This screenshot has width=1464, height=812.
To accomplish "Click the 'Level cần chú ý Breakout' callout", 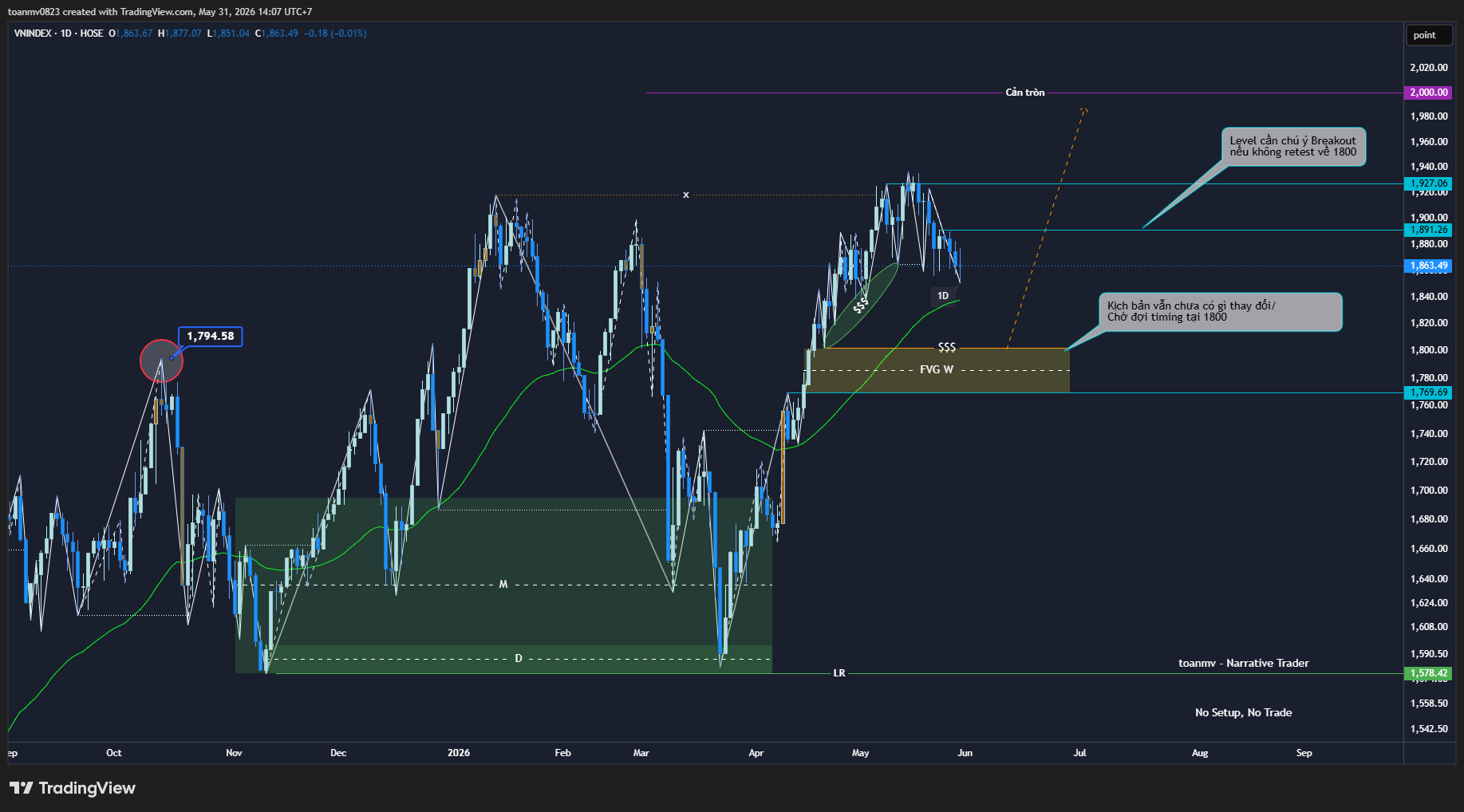I will 1293,147.
